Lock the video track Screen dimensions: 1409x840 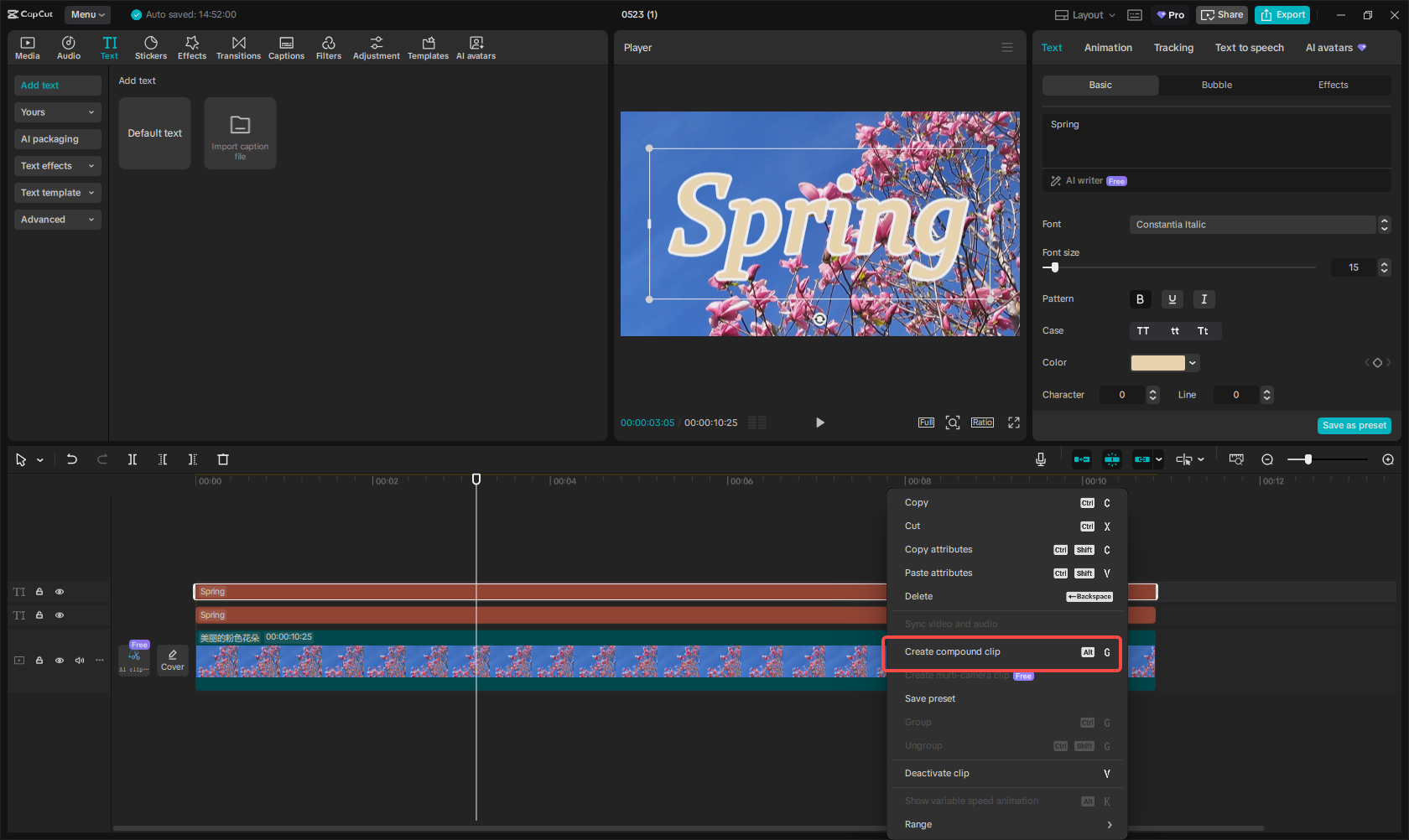[x=39, y=661]
